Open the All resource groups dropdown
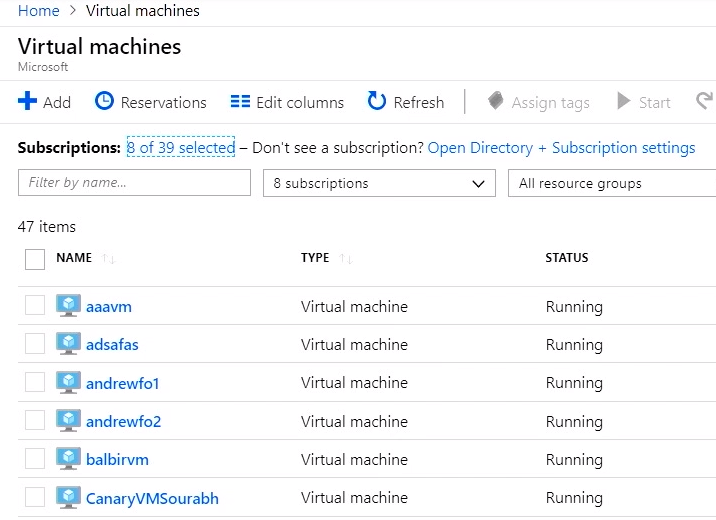 [x=612, y=183]
